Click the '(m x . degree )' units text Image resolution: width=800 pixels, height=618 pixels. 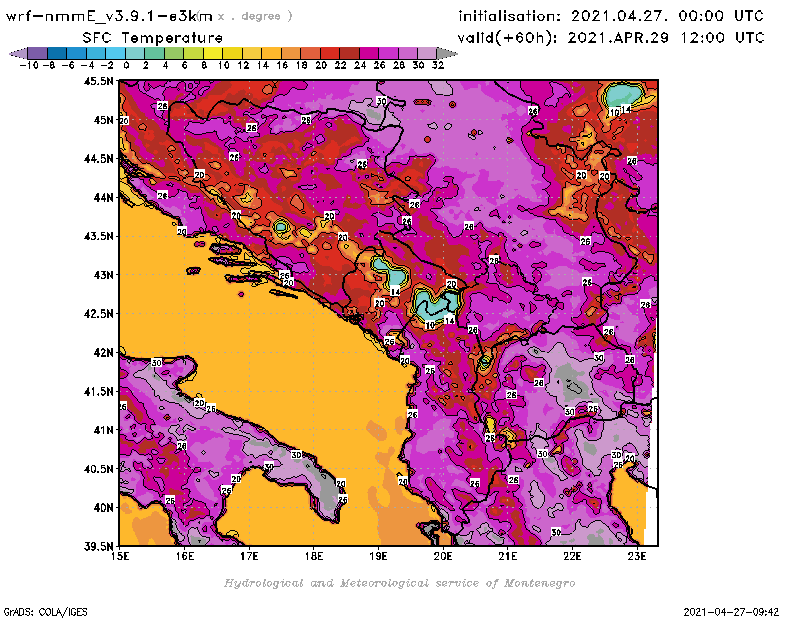246,16
